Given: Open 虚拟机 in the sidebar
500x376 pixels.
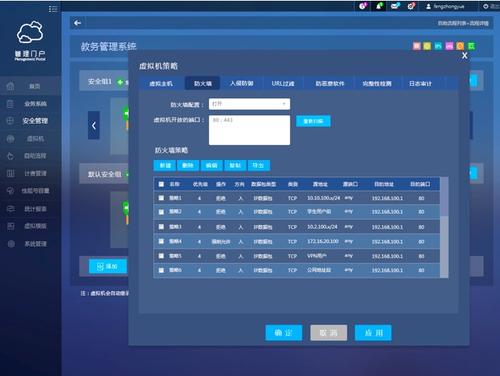Looking at the screenshot, I should pos(30,139).
